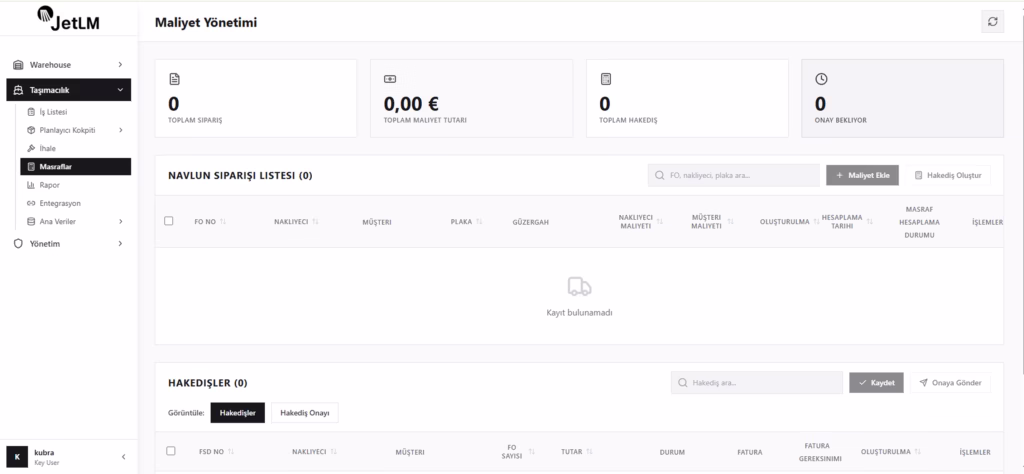Tick the select-all checkbox in Navlun list
The width and height of the screenshot is (1024, 474).
[x=169, y=221]
